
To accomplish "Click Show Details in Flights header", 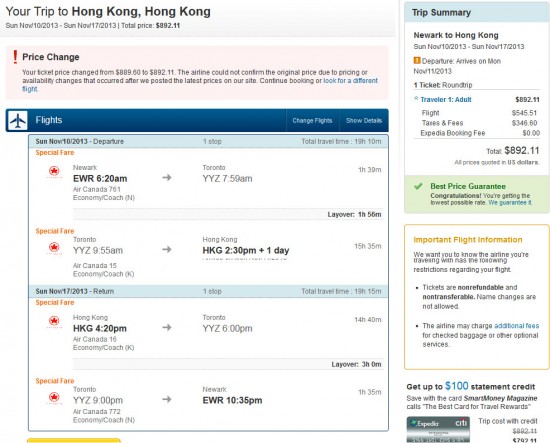I will (364, 121).
